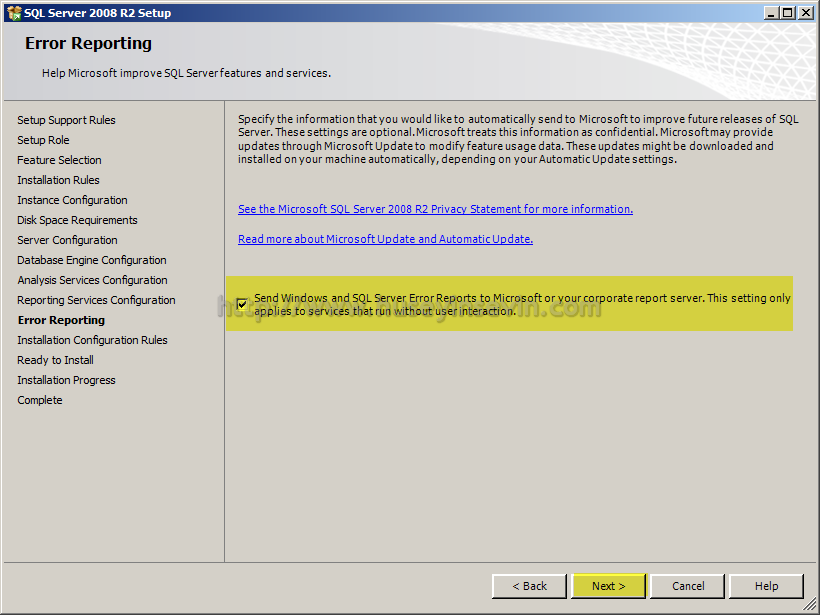
Task: Open the SQL Server 2008 R2 Privacy Statement link
Action: click(x=435, y=209)
